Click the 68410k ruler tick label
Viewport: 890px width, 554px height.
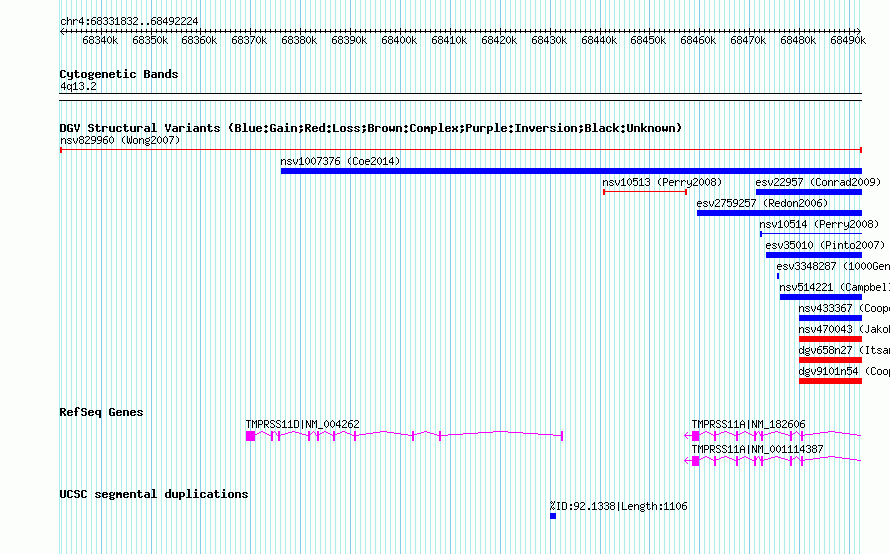tap(449, 41)
